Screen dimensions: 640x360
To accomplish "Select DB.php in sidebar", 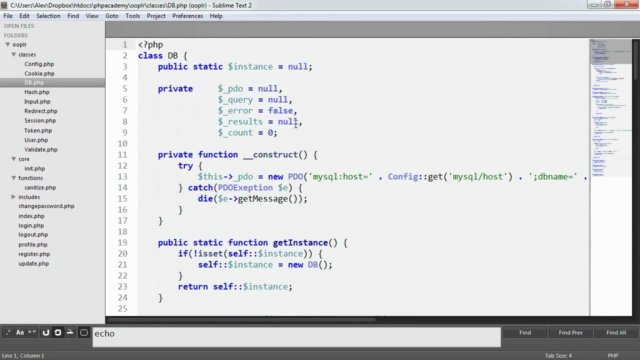I will click(x=34, y=82).
